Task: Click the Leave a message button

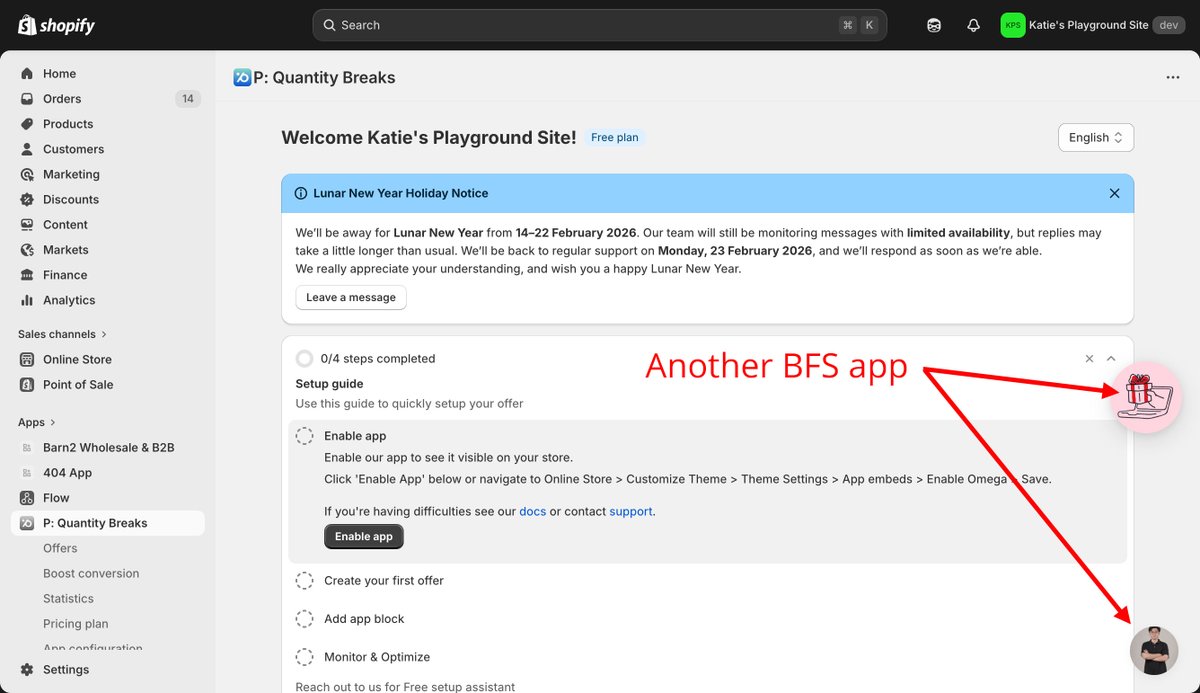Action: [351, 297]
